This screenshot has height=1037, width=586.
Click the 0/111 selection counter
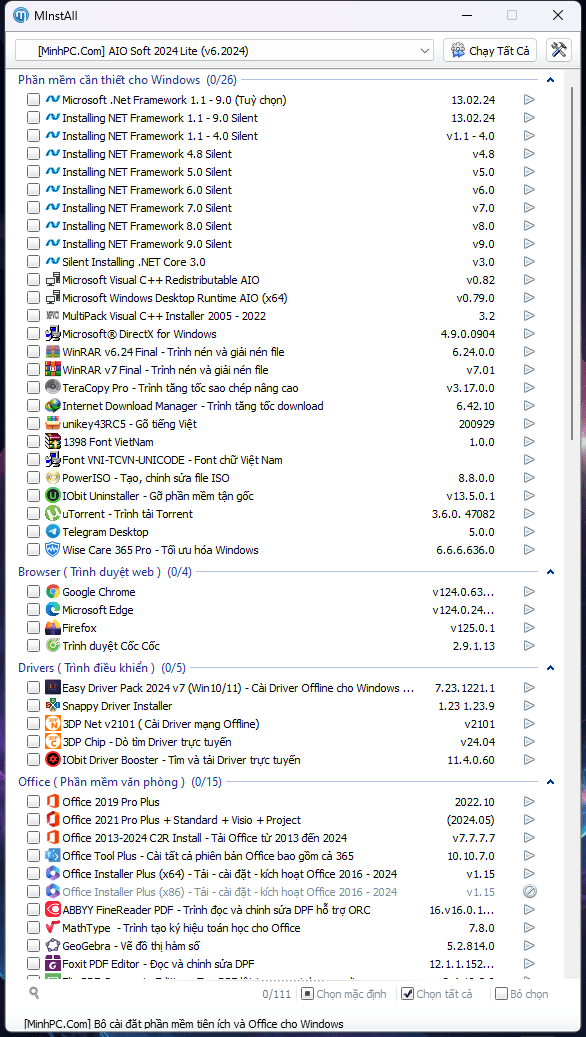(276, 994)
